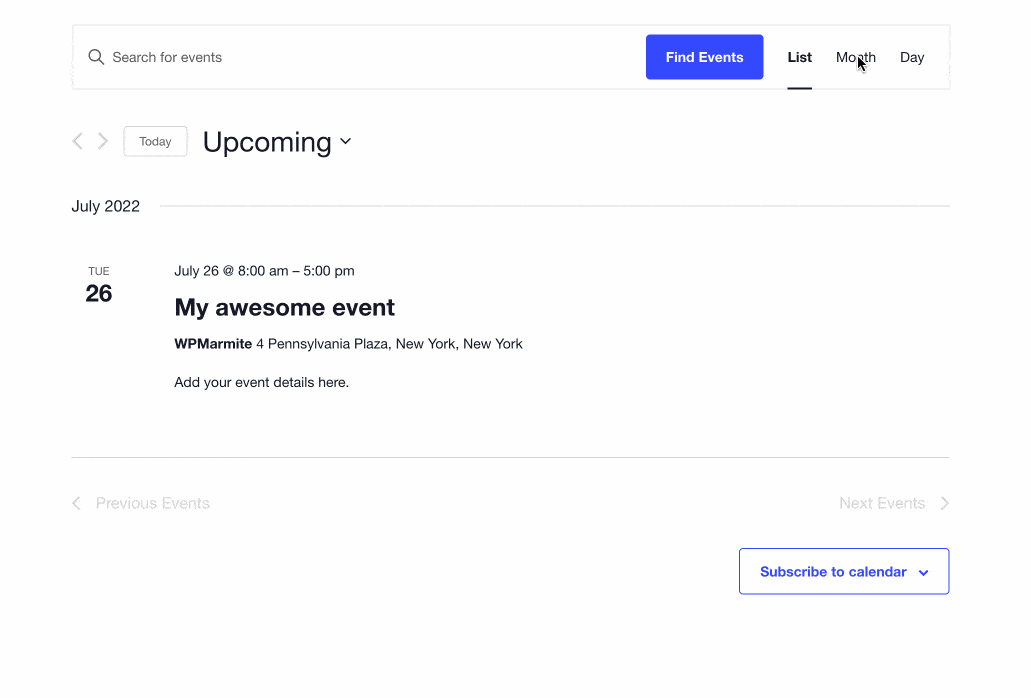Click the Upcoming heading
1031x698 pixels.
267,142
